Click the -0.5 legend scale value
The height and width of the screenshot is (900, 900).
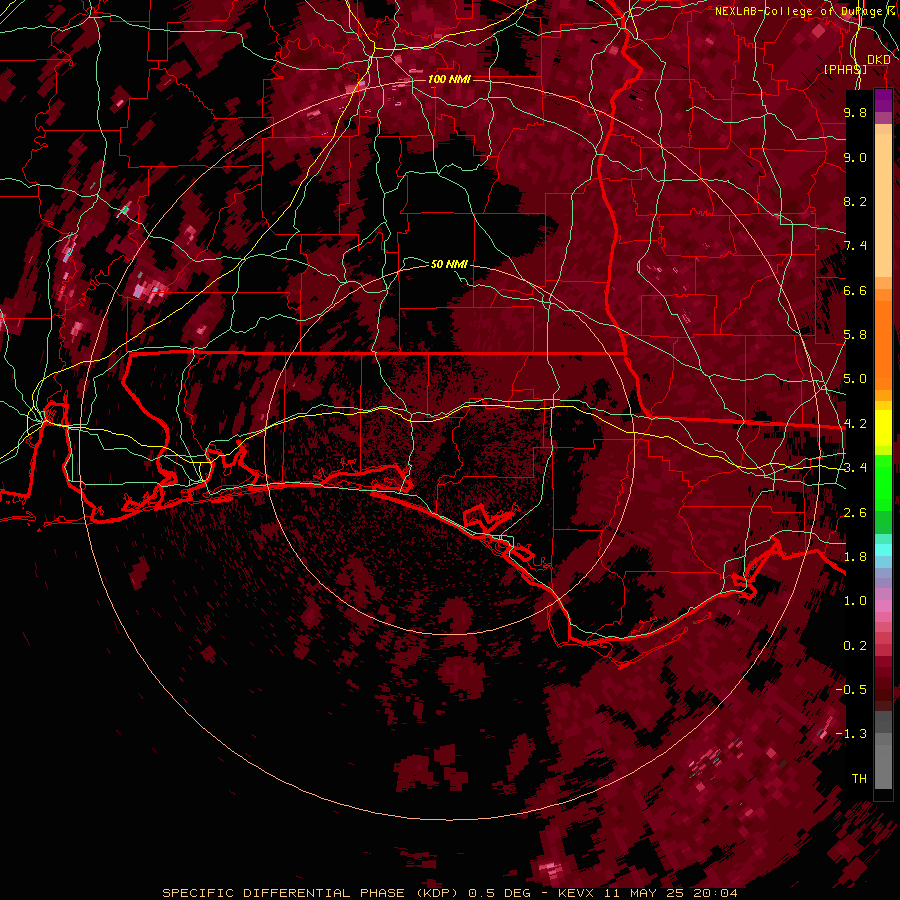click(852, 690)
